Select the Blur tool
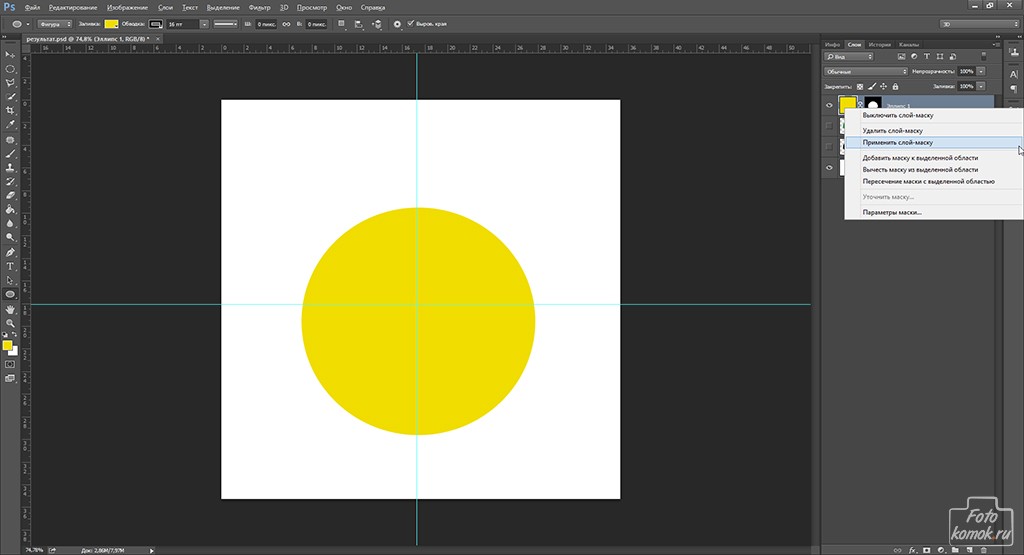The height and width of the screenshot is (555, 1024). (x=10, y=223)
